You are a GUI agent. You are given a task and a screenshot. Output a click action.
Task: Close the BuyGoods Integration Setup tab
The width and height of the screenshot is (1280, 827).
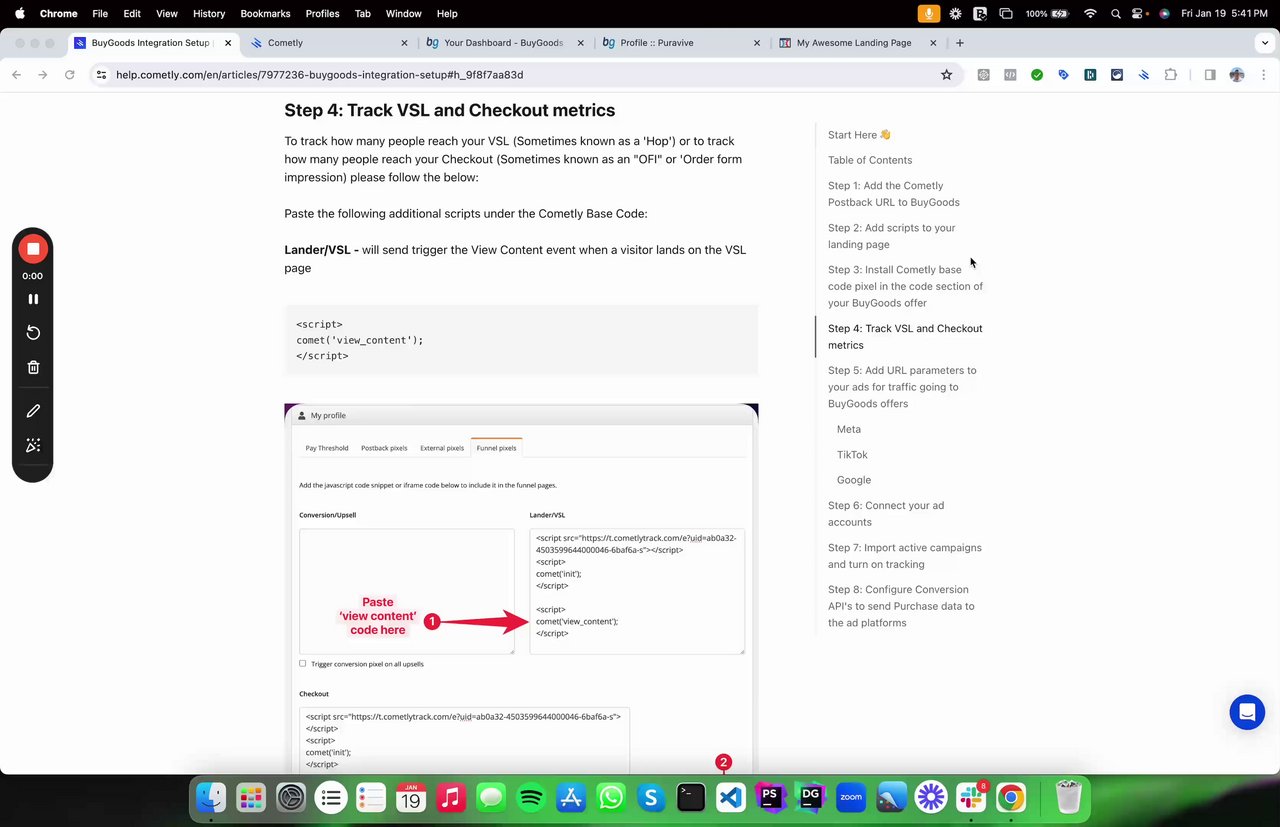coord(228,43)
